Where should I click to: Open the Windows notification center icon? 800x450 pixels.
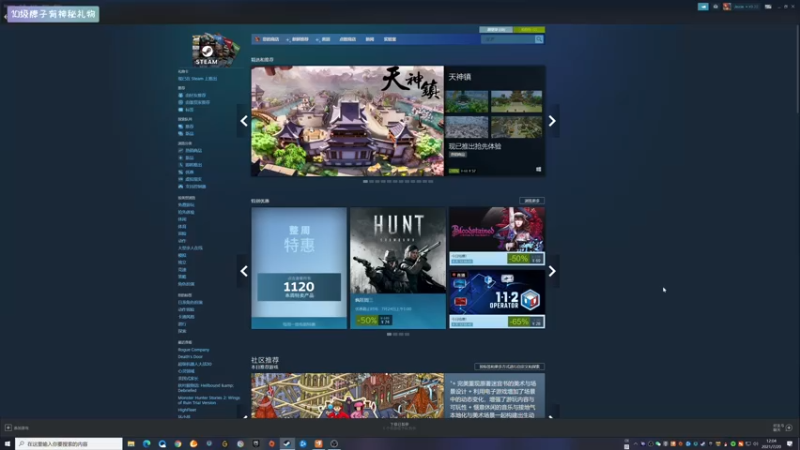790,444
